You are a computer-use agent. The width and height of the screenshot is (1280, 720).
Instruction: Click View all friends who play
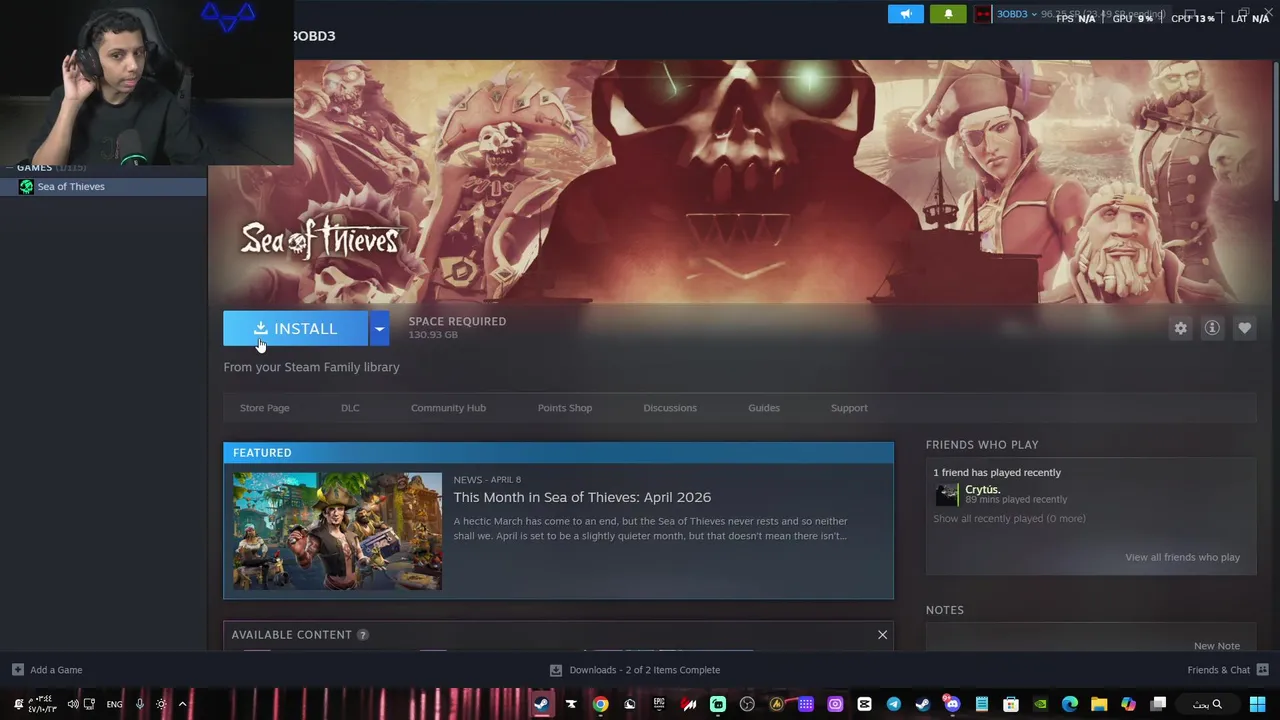pyautogui.click(x=1182, y=558)
